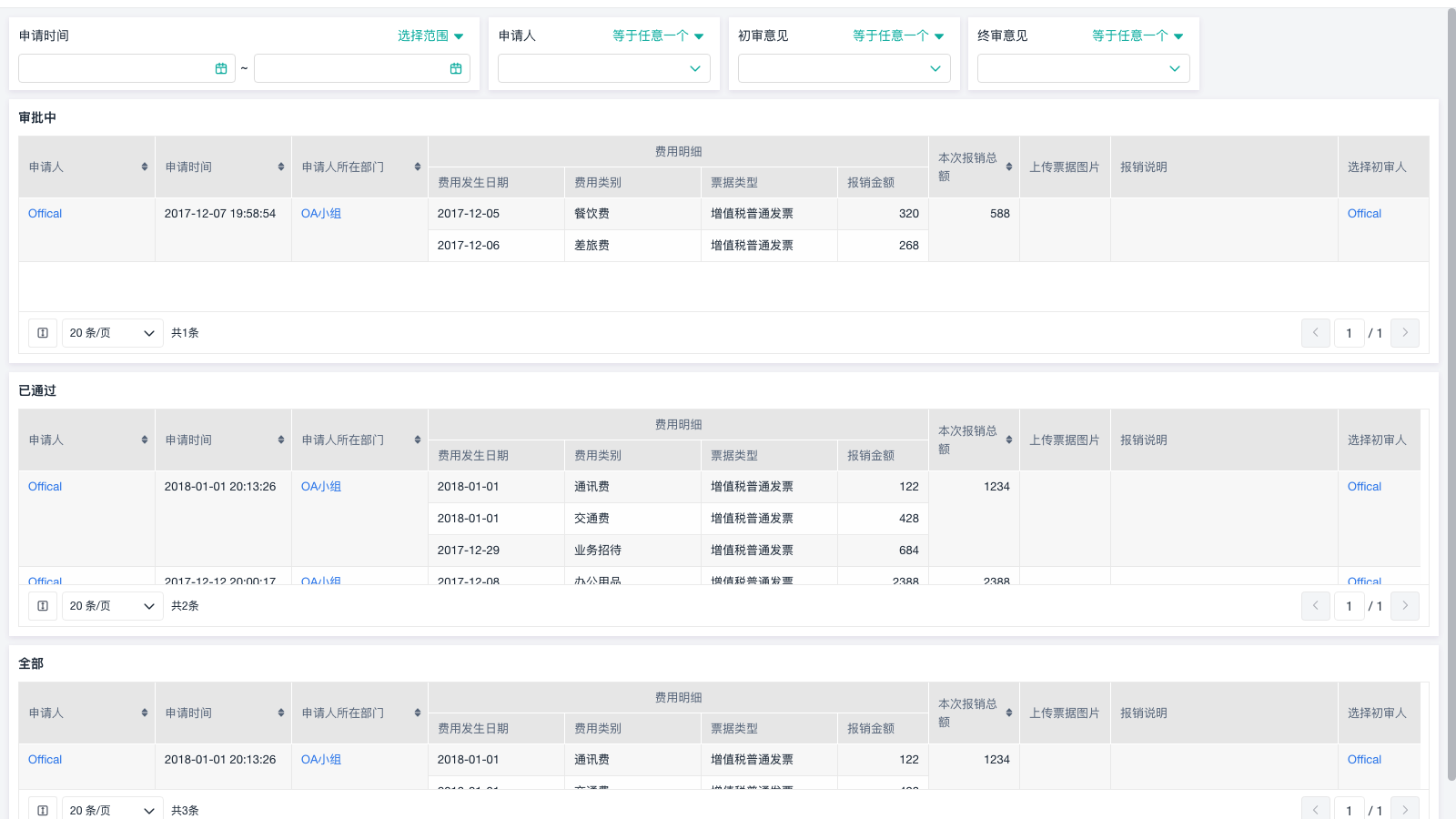Open OA小组 link for 2018-01-01 in 已通过
The width and height of the screenshot is (1456, 819).
tap(321, 487)
